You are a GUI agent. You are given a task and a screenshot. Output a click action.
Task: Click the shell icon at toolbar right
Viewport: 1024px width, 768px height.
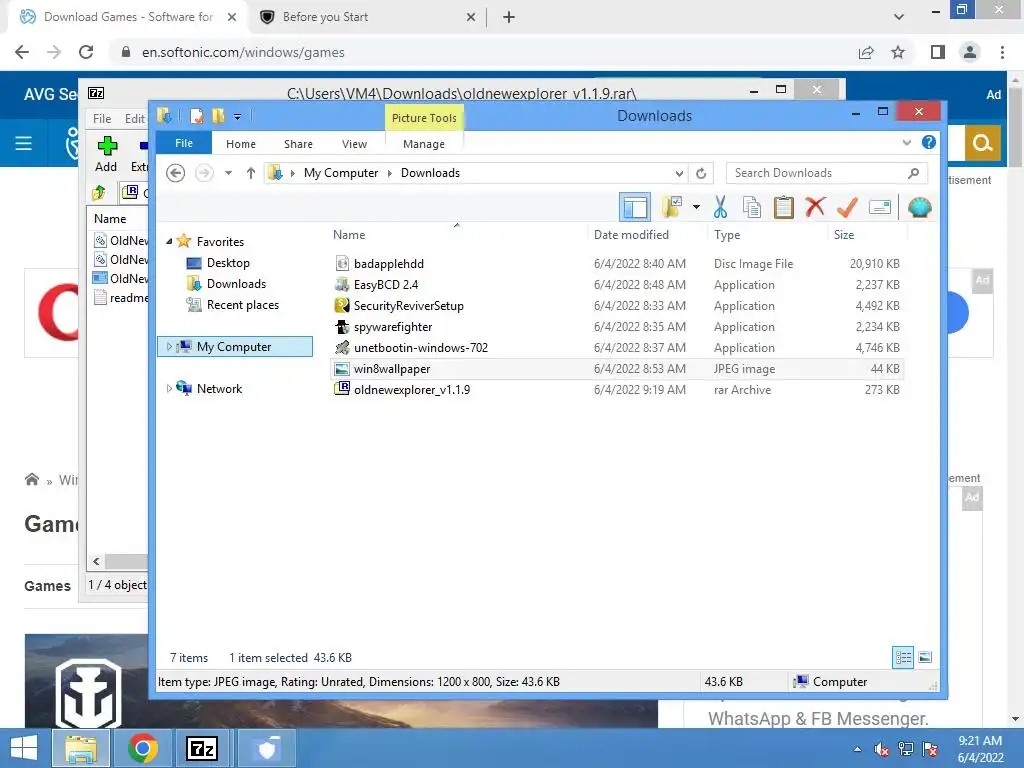tap(920, 208)
